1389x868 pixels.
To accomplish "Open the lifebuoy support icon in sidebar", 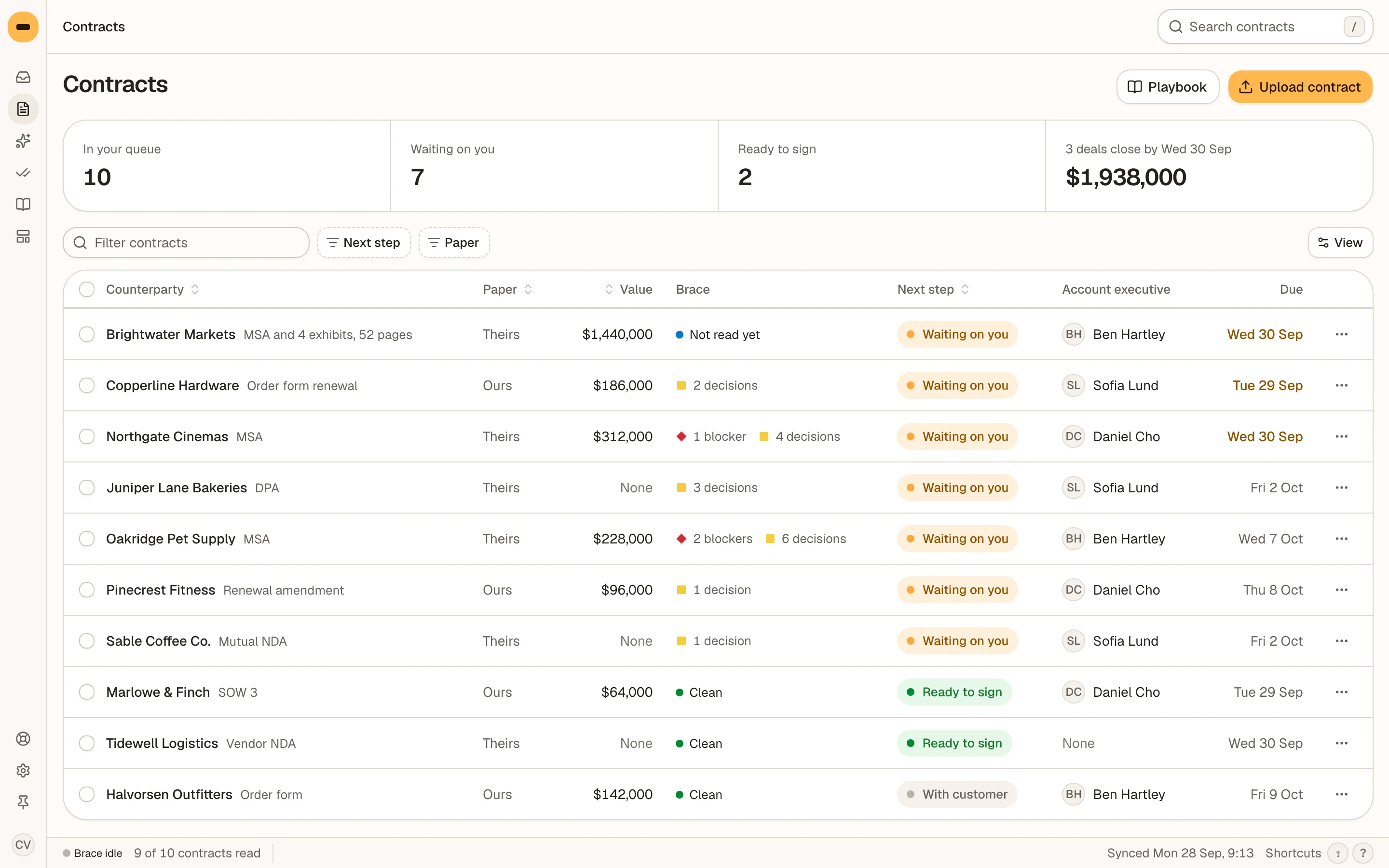I will (x=23, y=739).
